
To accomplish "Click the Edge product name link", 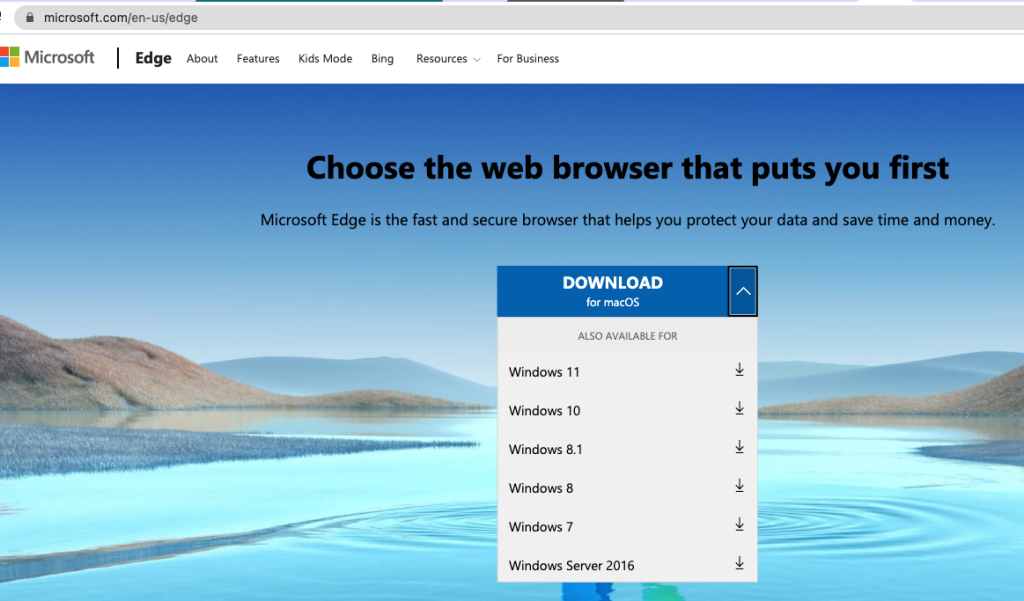I will point(153,58).
